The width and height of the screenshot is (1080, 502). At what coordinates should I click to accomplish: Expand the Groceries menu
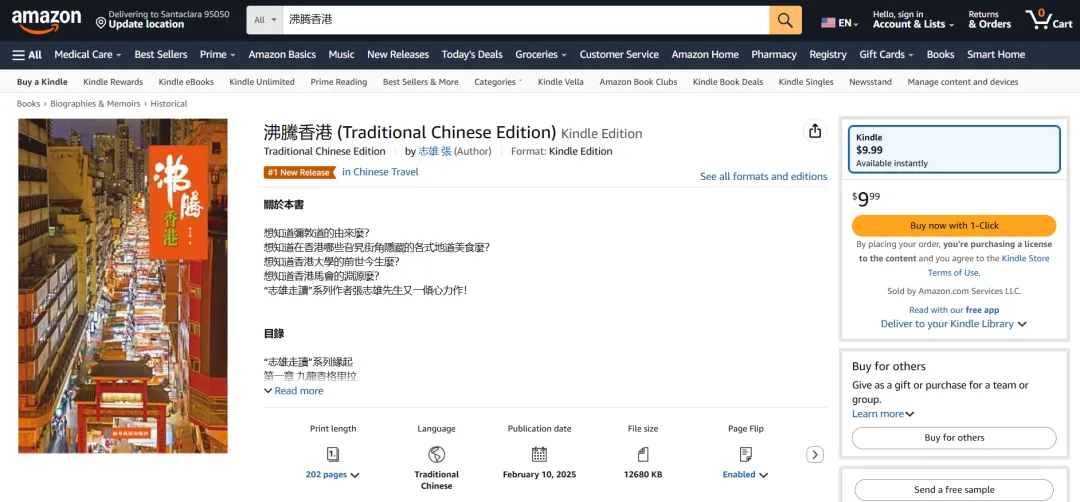tap(541, 54)
